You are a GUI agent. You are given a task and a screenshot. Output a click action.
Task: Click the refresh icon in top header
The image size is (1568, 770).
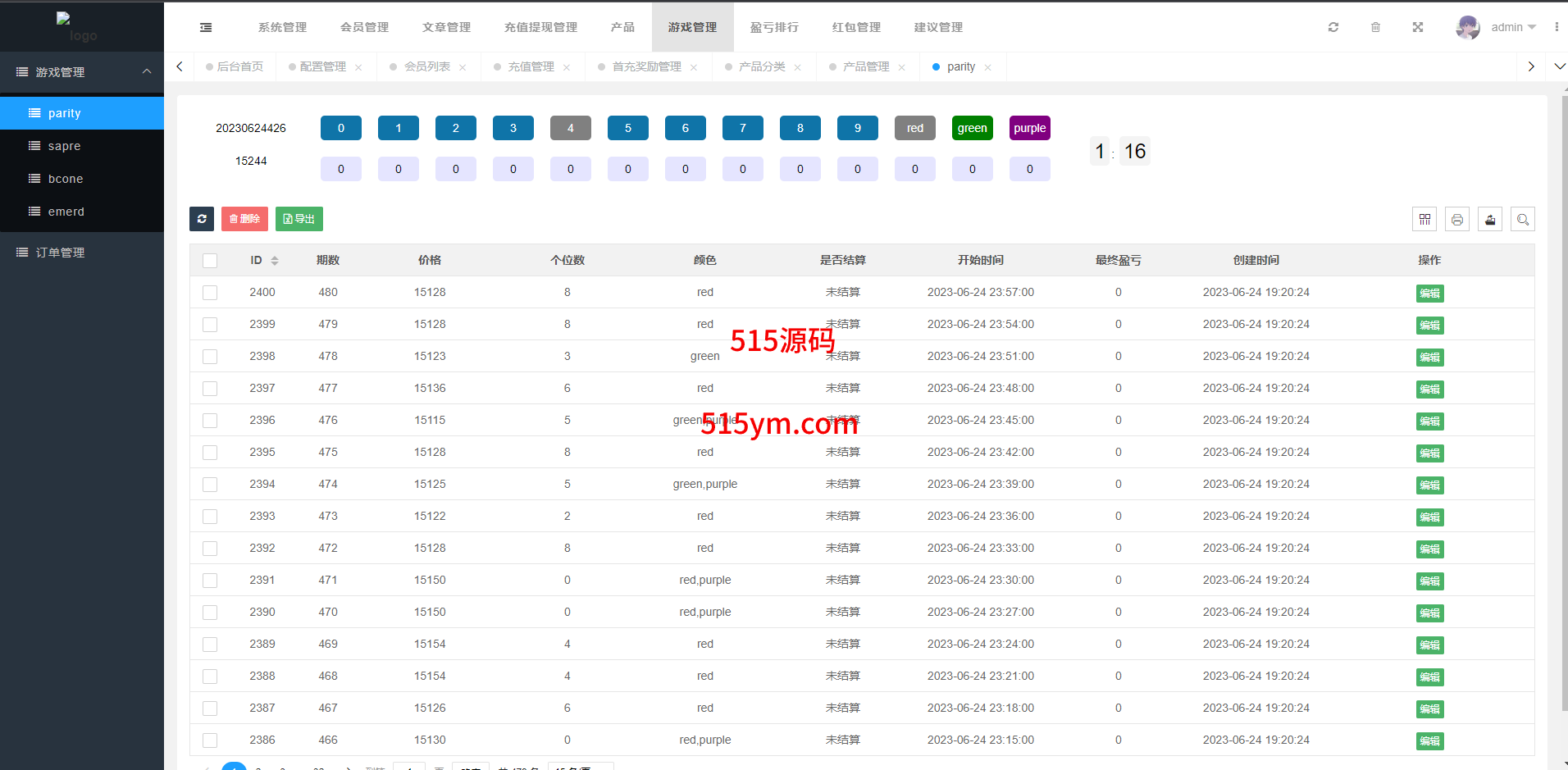pos(1333,27)
